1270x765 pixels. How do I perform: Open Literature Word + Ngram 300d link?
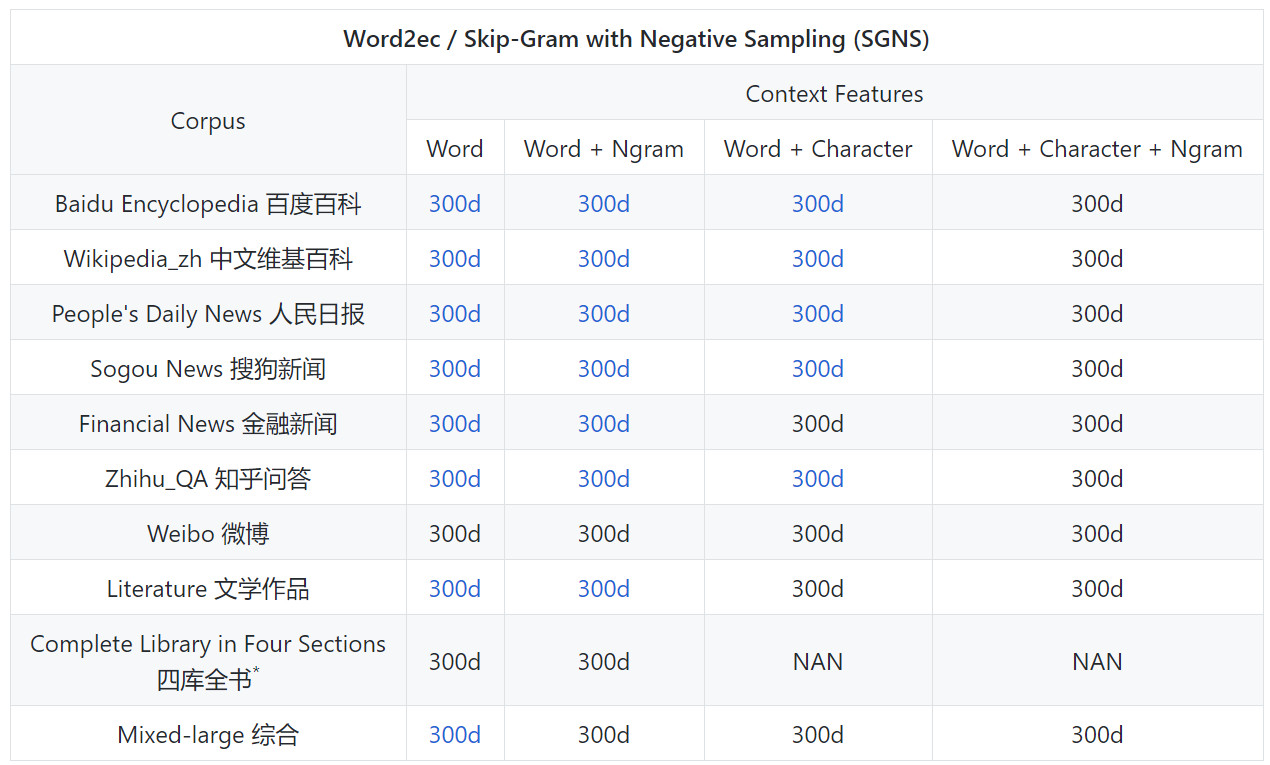click(x=604, y=589)
